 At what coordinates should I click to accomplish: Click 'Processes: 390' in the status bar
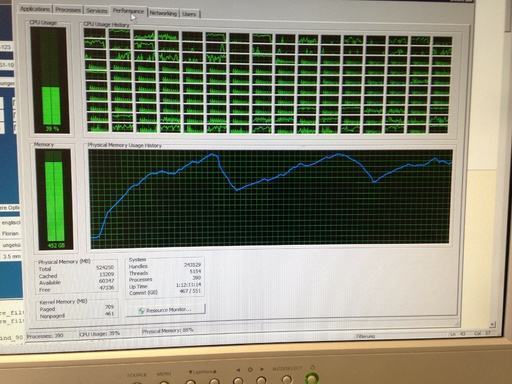click(45, 336)
